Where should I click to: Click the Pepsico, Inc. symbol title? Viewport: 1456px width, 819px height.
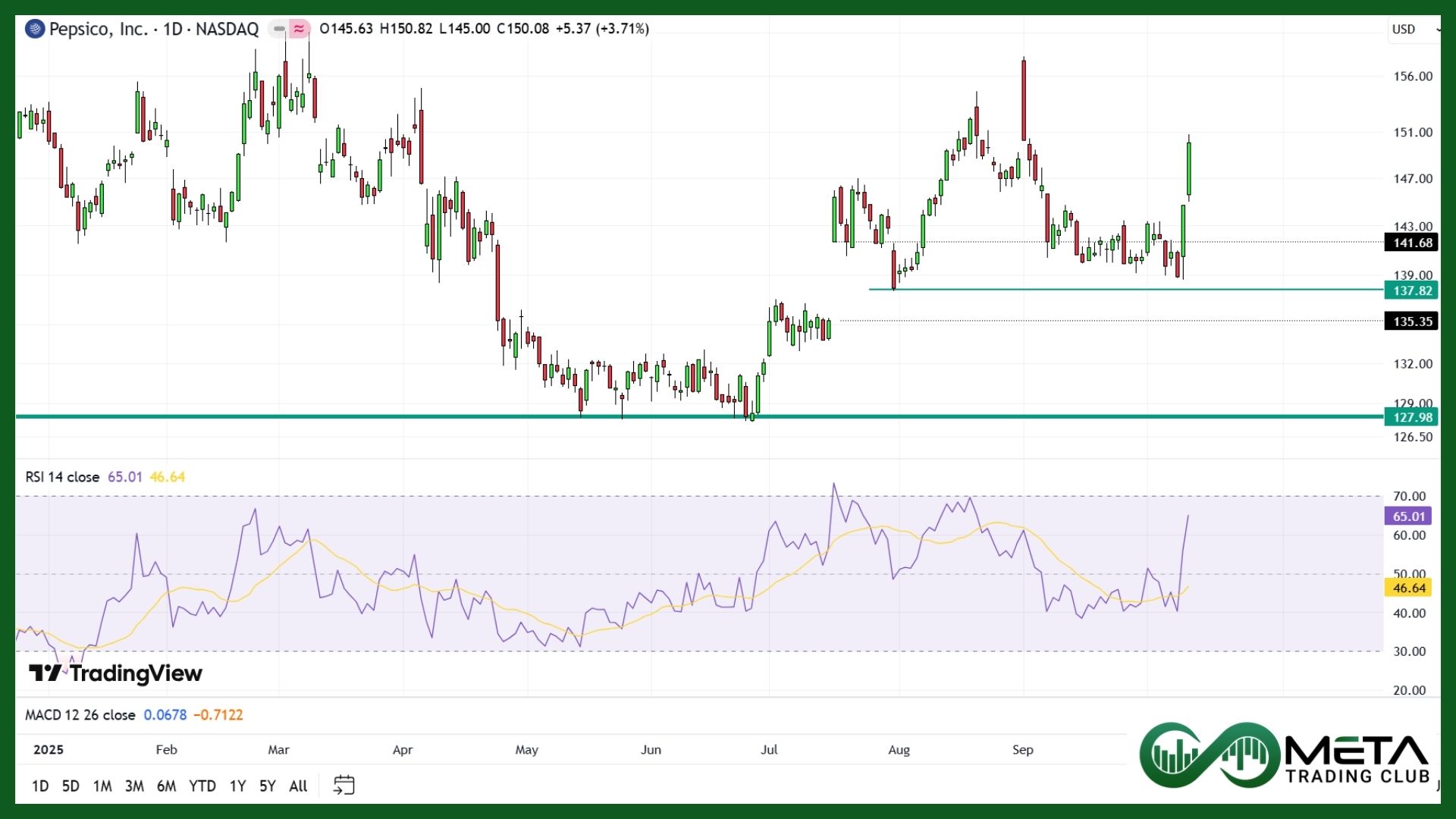[x=99, y=29]
